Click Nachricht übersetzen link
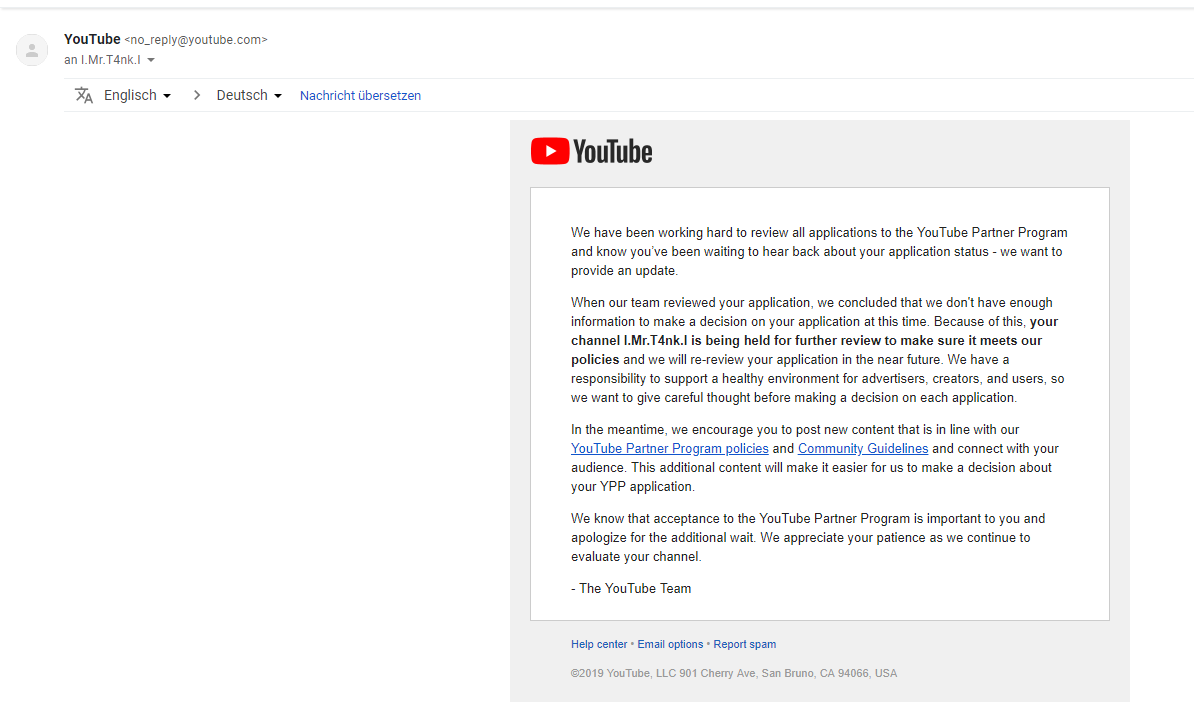This screenshot has width=1194, height=727. [x=360, y=96]
